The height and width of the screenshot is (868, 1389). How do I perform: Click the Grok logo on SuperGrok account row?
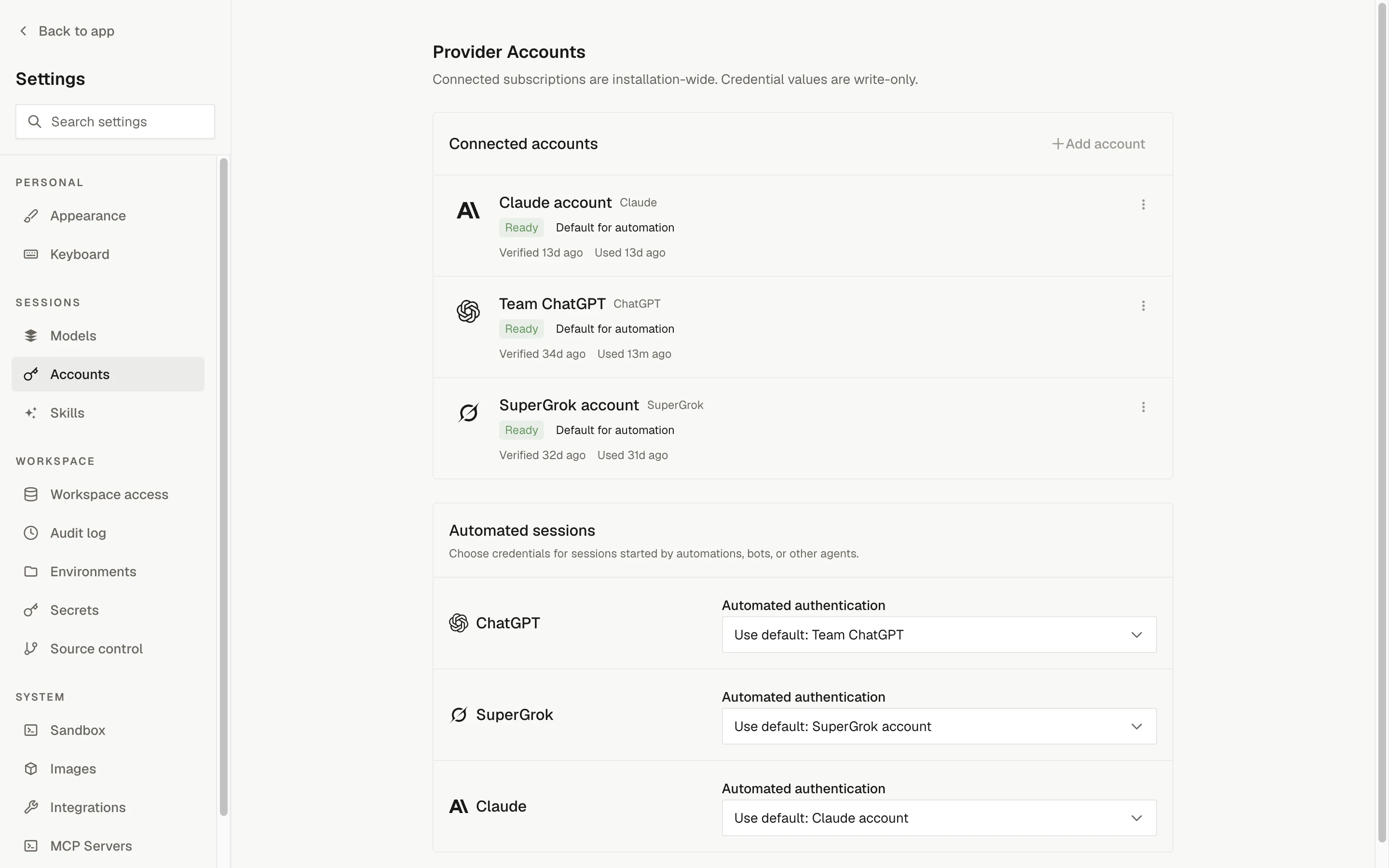tap(468, 413)
